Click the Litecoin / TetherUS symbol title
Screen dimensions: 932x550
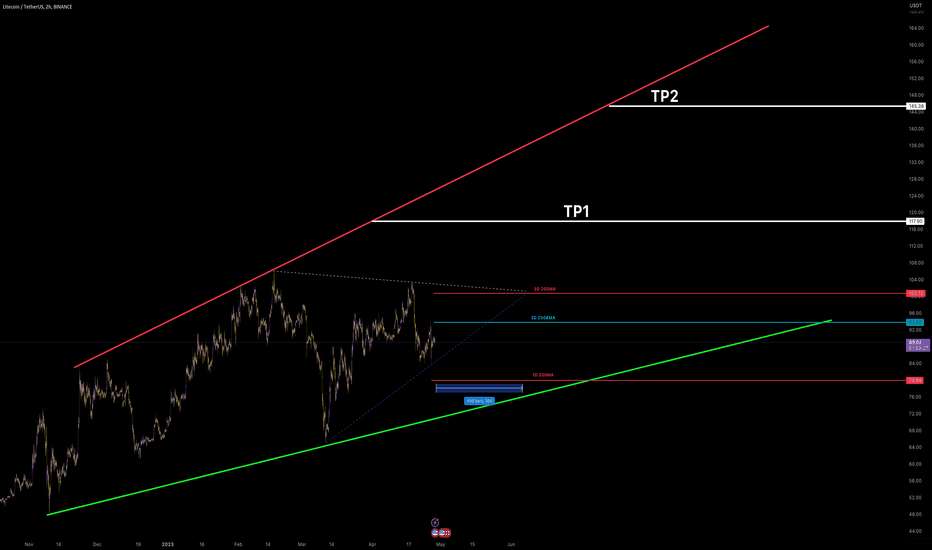pos(37,7)
